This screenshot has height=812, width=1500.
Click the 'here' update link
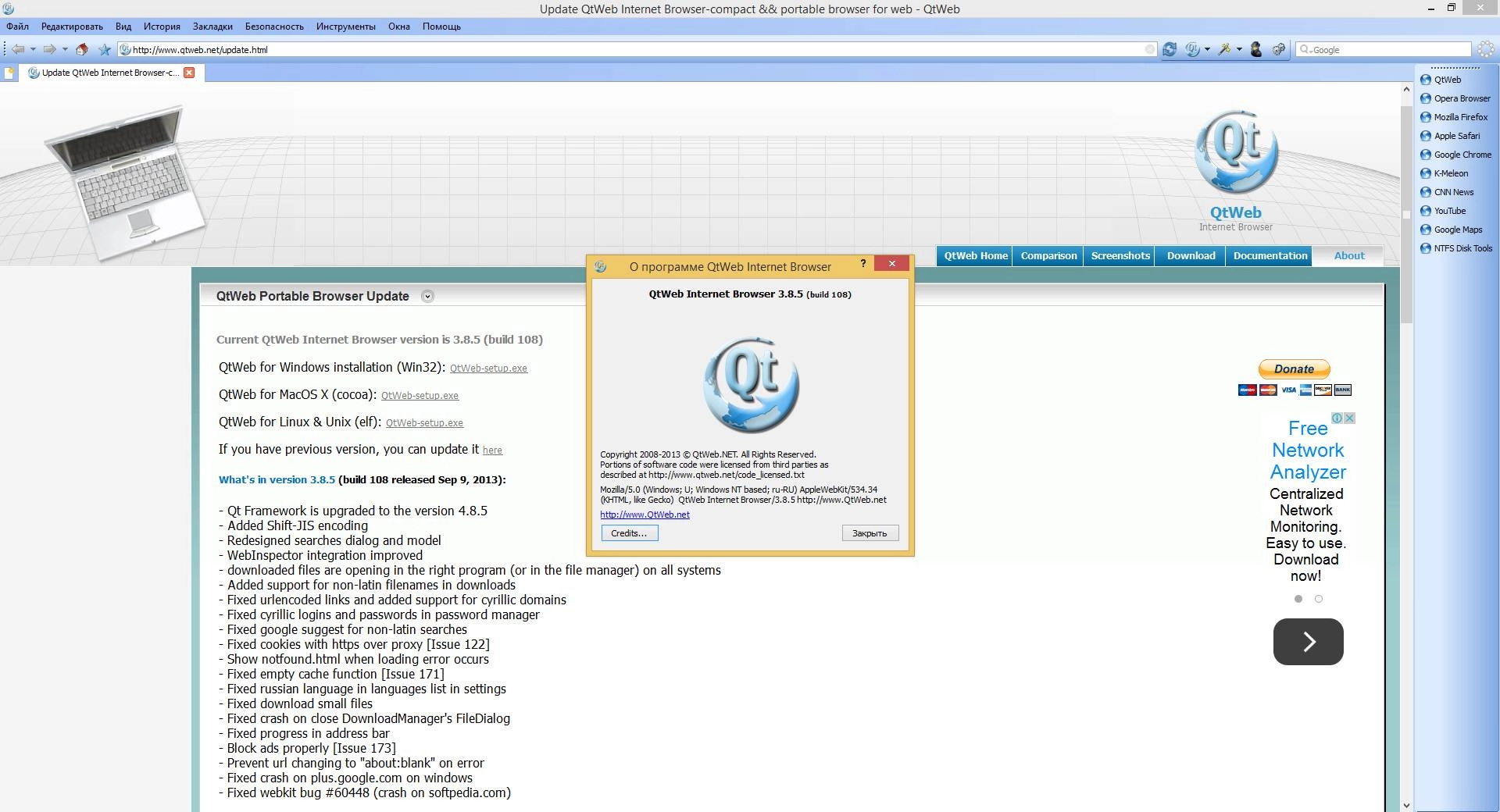pos(492,451)
